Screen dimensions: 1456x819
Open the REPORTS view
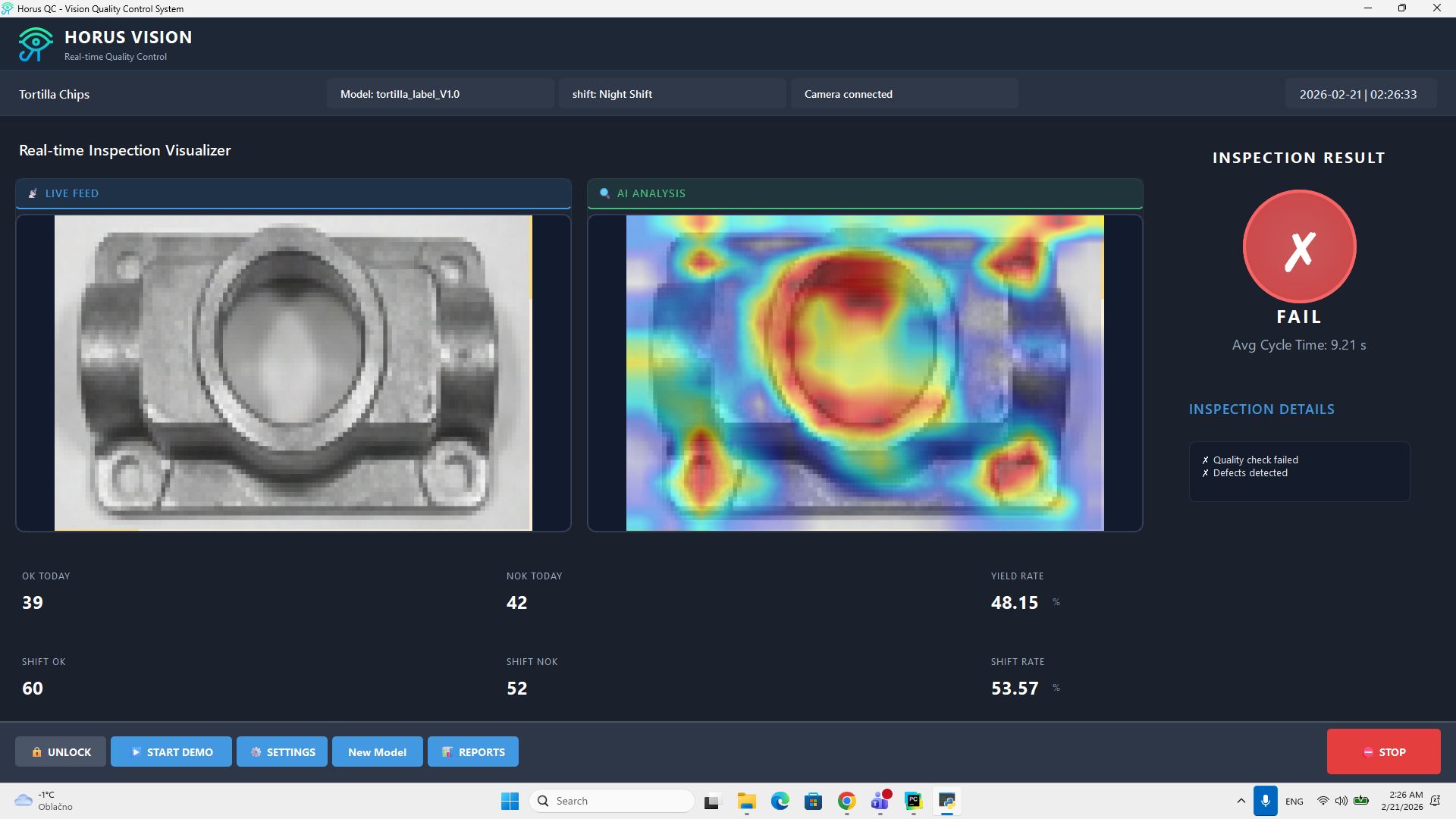(x=473, y=752)
